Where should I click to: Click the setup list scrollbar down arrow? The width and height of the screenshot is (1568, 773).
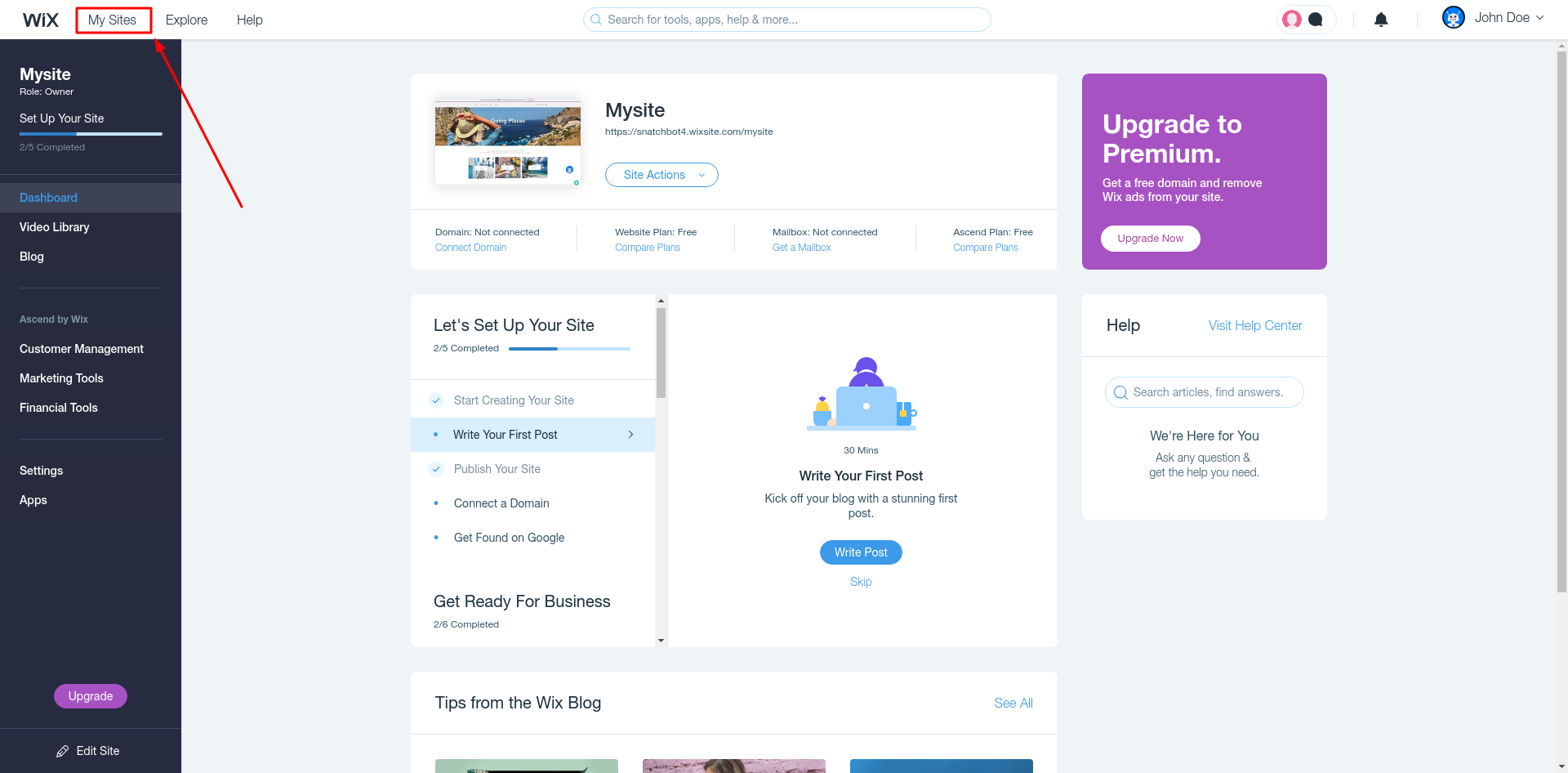[x=661, y=641]
